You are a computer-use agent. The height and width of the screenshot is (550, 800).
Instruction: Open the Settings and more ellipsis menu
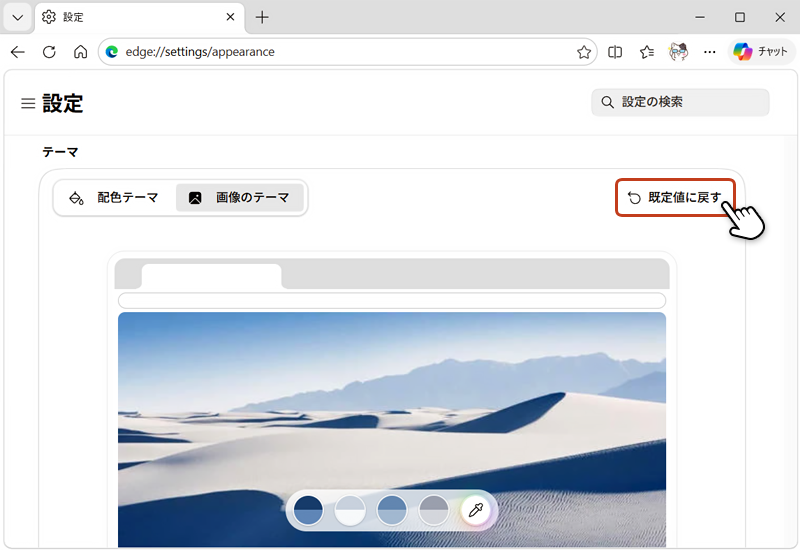tap(710, 52)
